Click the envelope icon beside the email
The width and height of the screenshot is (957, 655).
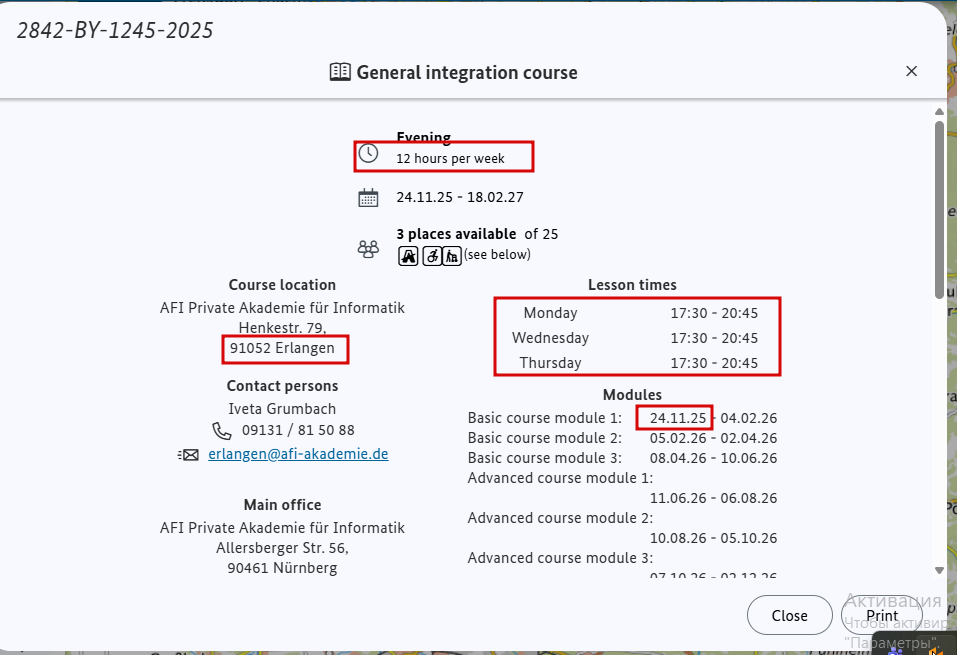(x=188, y=455)
